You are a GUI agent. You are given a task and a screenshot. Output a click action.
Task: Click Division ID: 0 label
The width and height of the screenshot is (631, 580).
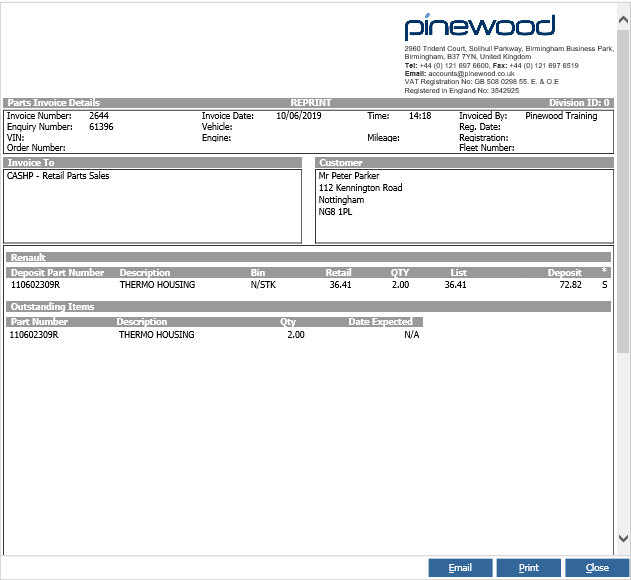coord(579,103)
